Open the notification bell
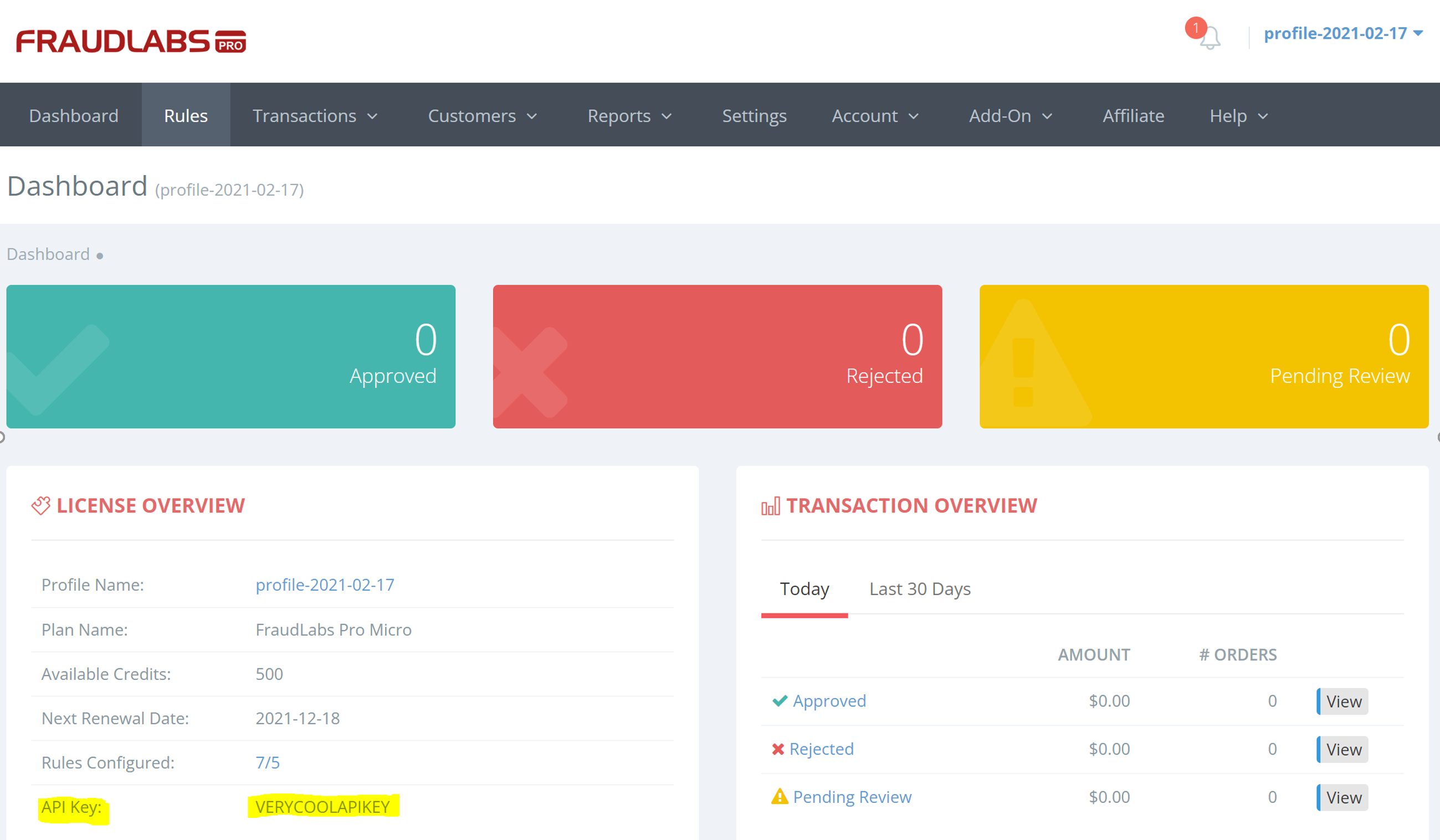This screenshot has height=840, width=1440. [1210, 38]
